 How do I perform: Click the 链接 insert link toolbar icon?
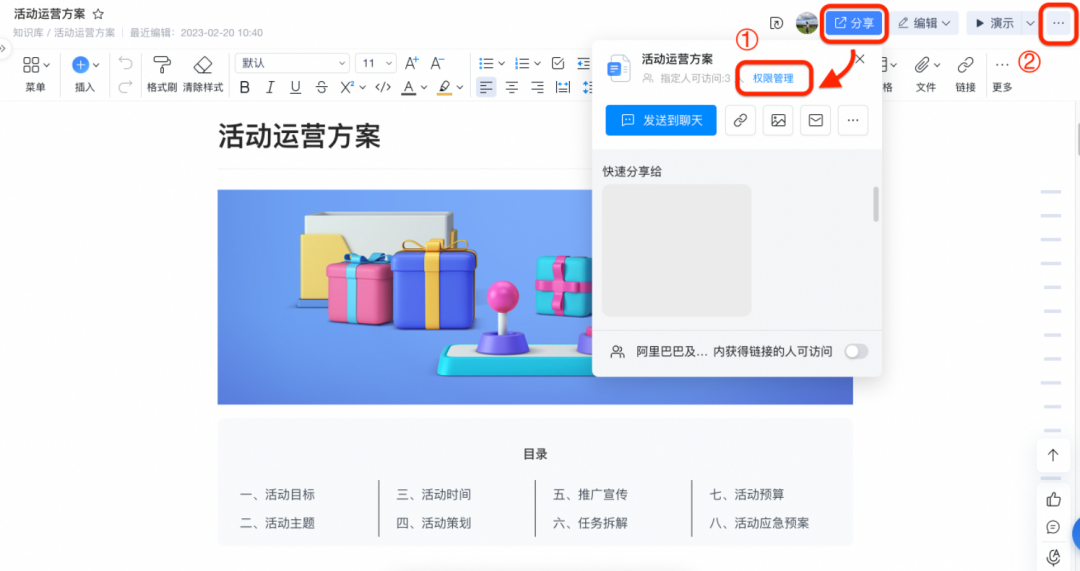pyautogui.click(x=965, y=65)
